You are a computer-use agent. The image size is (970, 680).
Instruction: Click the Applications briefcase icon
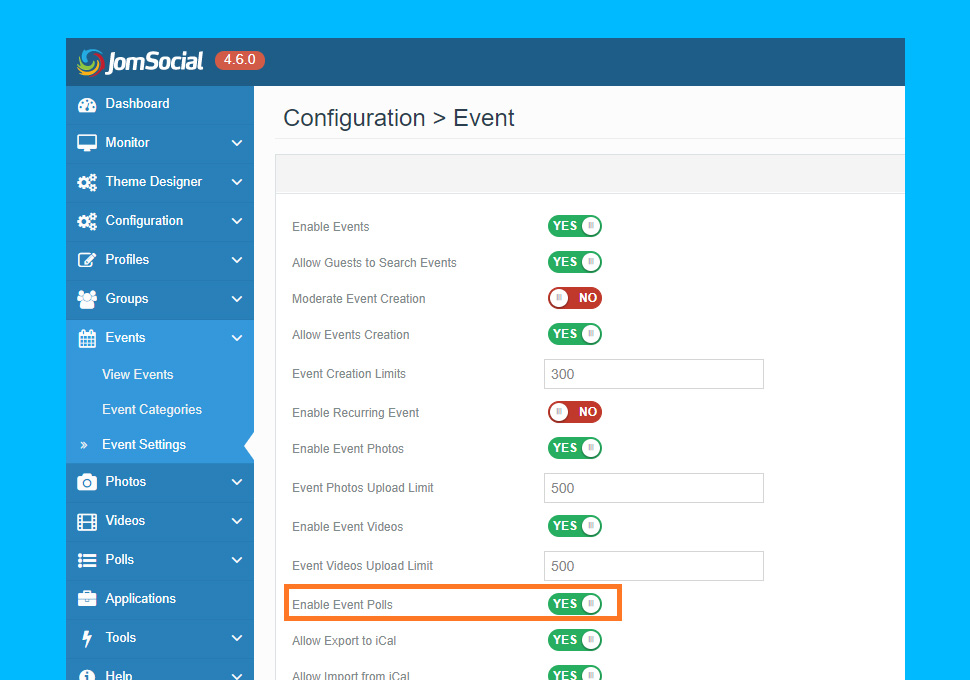coord(87,598)
